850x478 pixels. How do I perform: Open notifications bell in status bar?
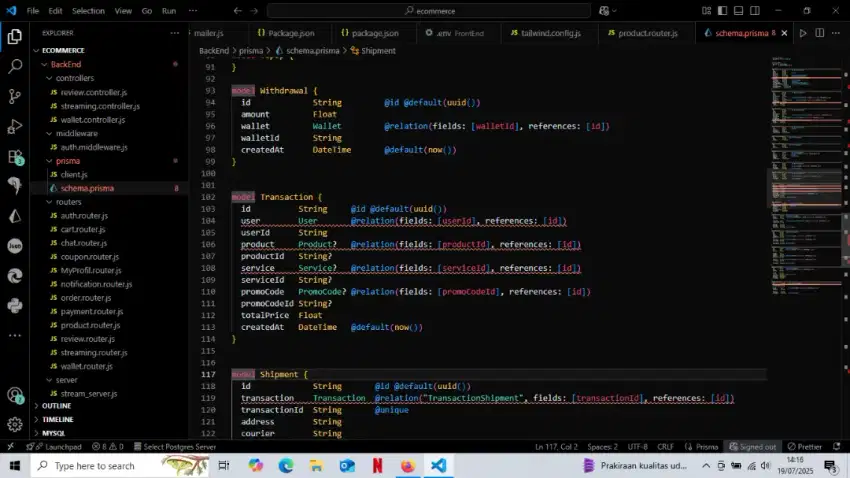click(836, 447)
